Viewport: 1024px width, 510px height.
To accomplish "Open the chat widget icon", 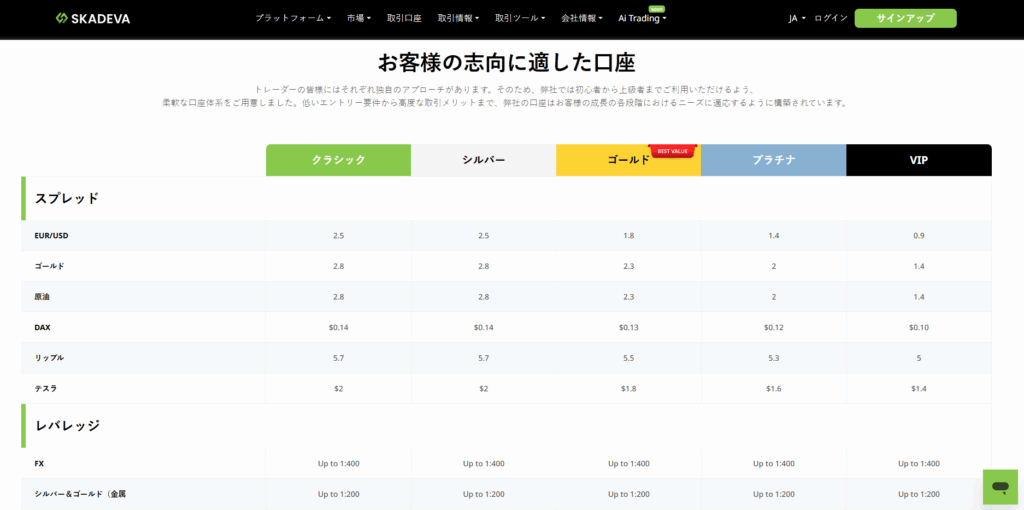I will (999, 486).
